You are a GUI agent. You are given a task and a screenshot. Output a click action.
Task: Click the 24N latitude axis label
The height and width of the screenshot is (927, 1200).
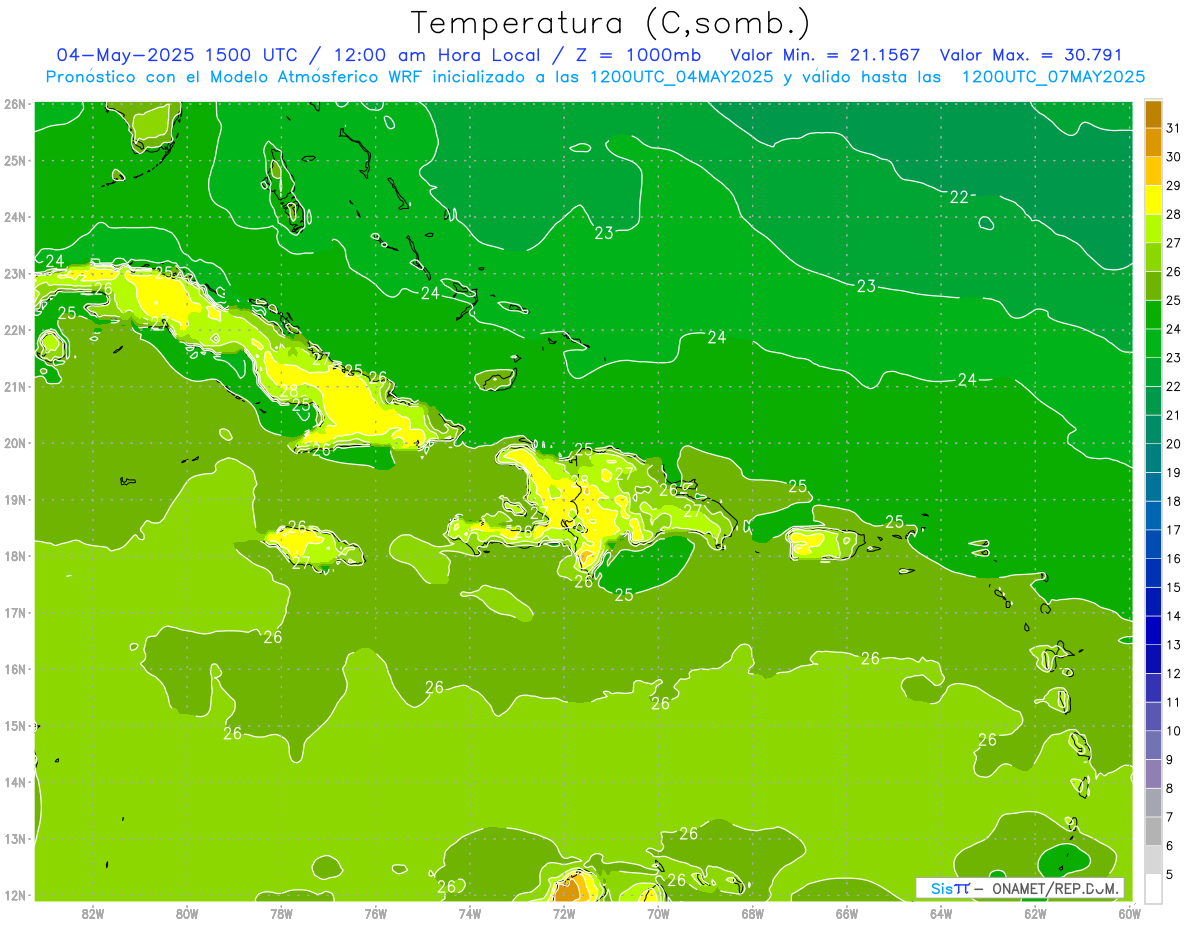(15, 217)
